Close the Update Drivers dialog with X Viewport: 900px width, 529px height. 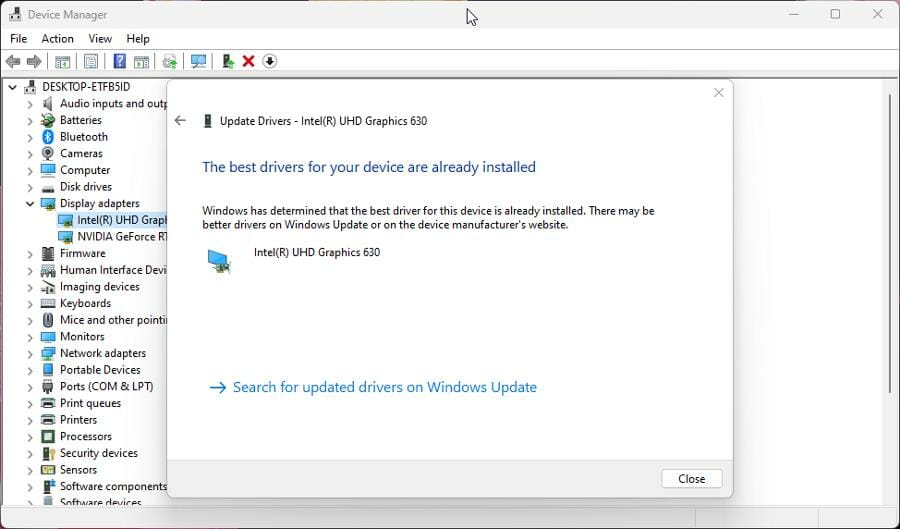coord(719,92)
